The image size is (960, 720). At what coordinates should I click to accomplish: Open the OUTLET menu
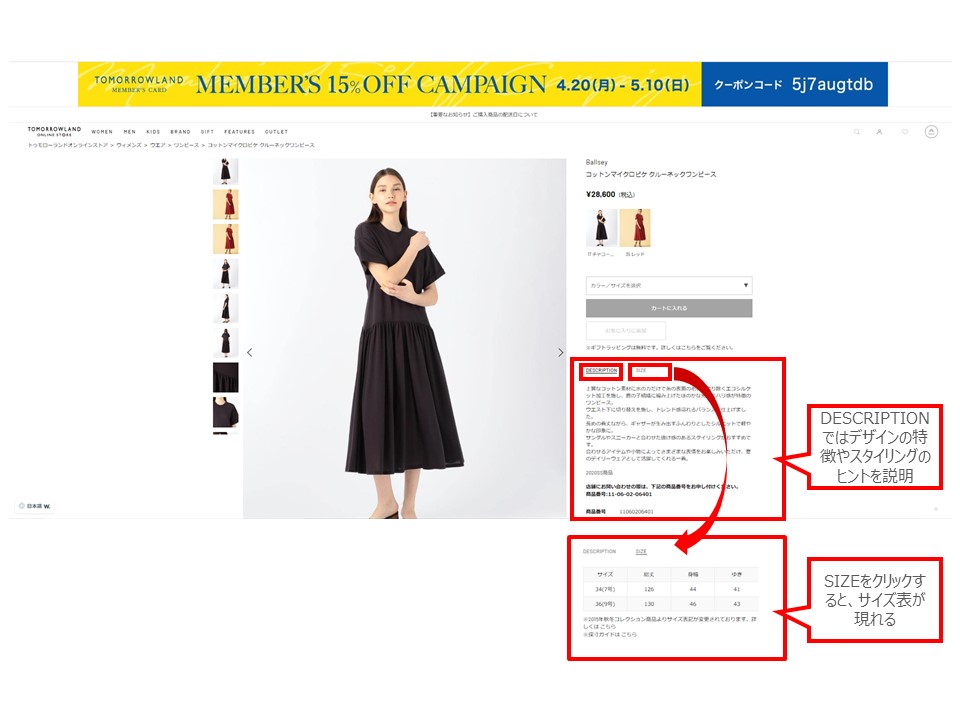(x=276, y=132)
